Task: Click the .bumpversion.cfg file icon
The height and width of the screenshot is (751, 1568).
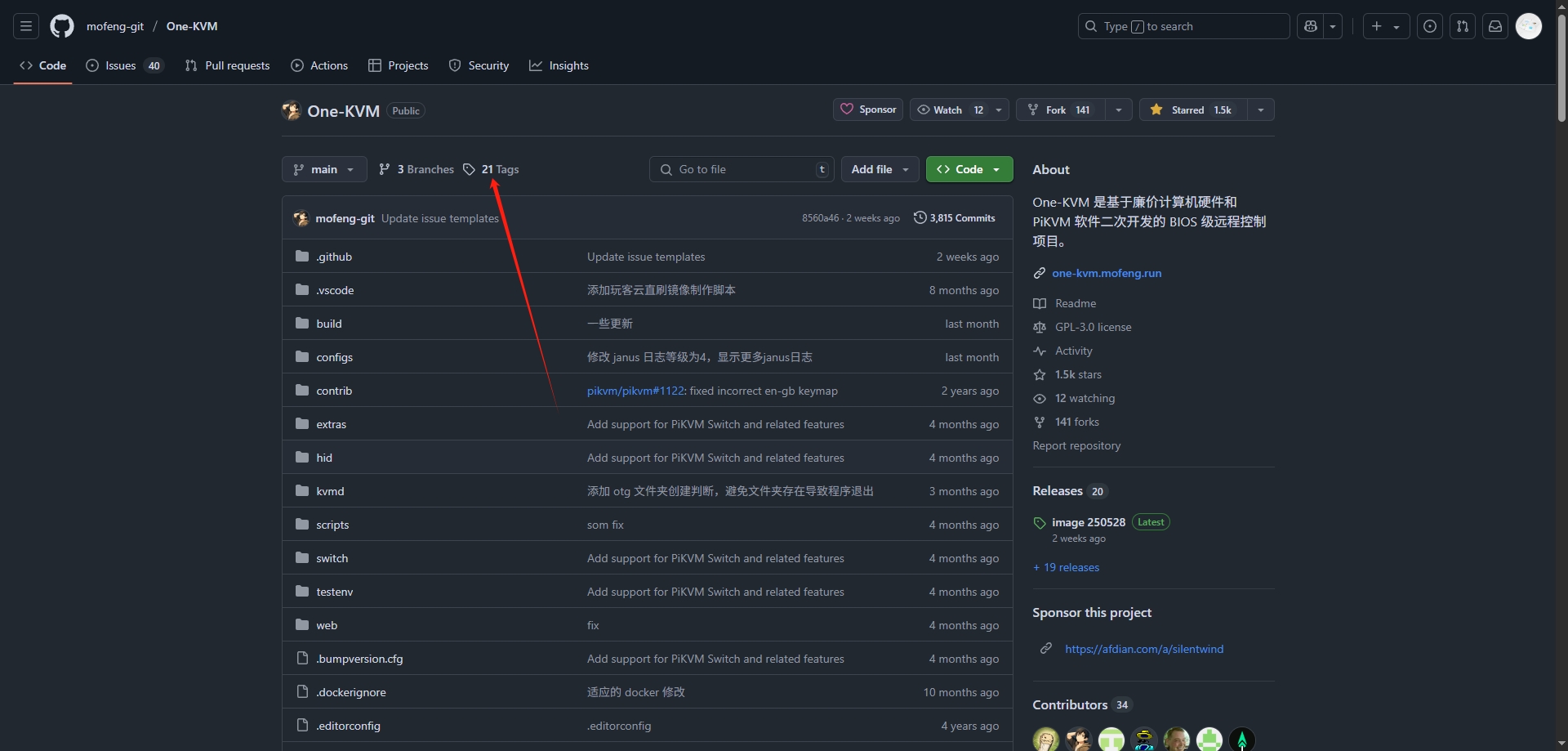Action: [x=302, y=658]
